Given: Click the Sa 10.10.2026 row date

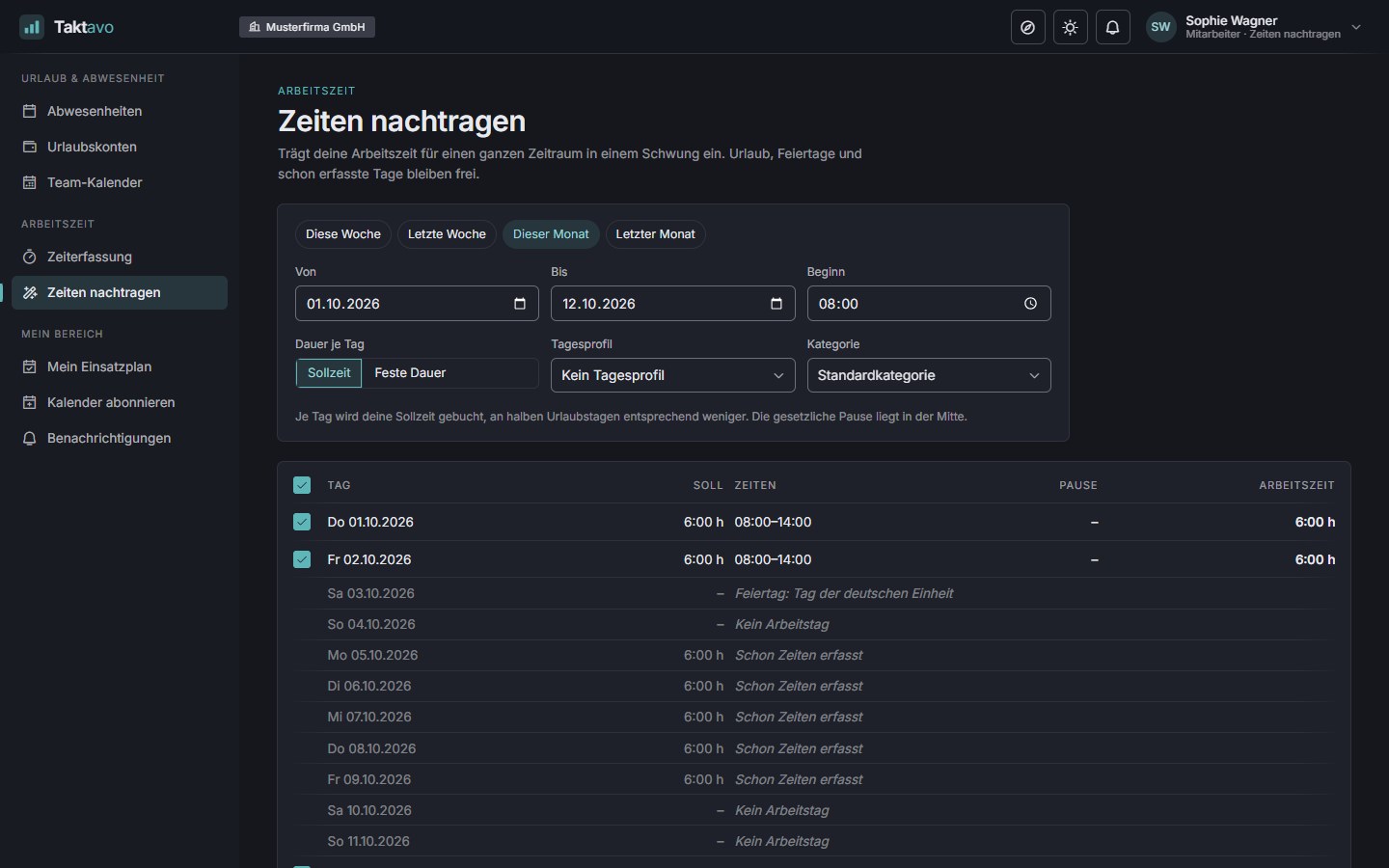Looking at the screenshot, I should click(369, 810).
